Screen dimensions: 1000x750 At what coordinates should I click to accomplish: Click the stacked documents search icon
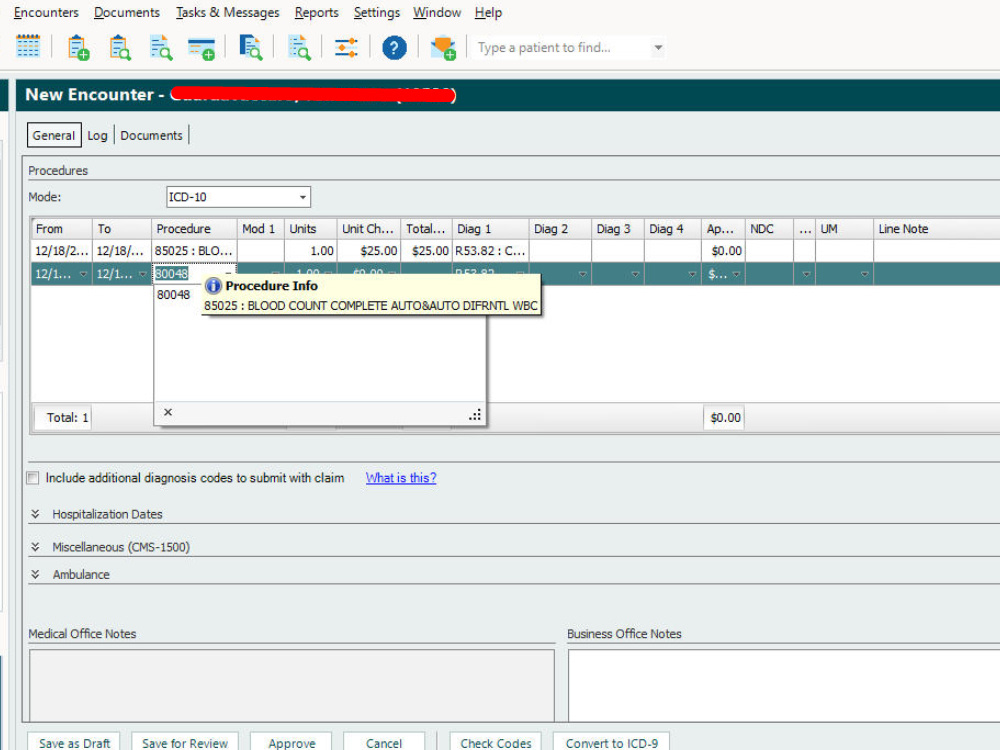pyautogui.click(x=250, y=47)
